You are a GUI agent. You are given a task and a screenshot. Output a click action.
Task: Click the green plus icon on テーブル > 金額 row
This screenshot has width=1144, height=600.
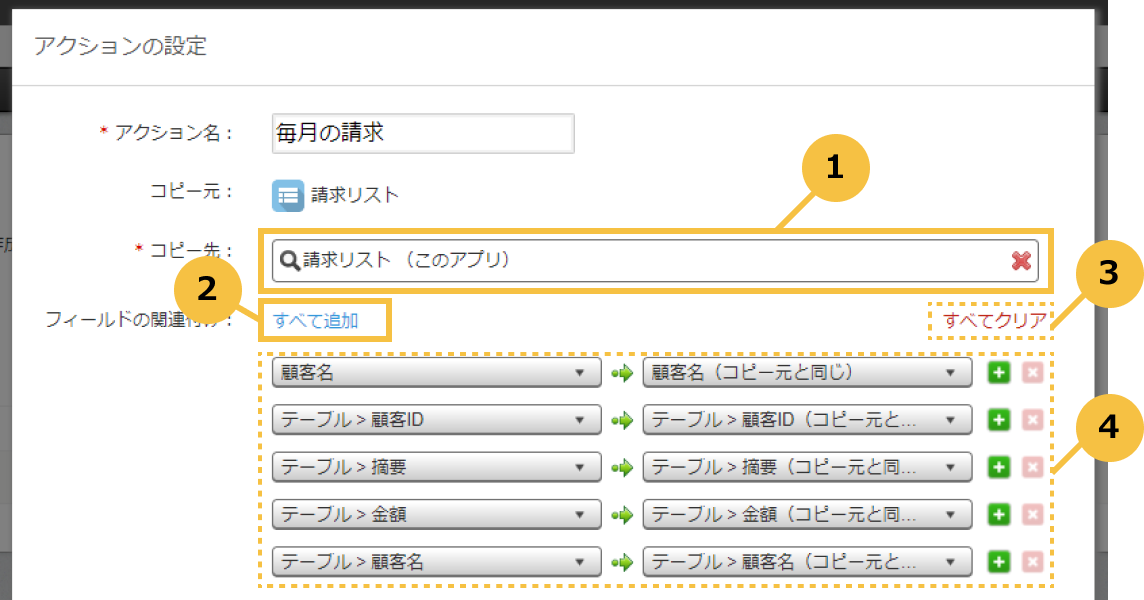click(998, 514)
